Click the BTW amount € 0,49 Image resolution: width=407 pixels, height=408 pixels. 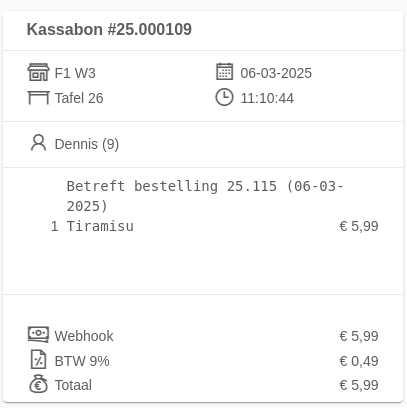point(359,361)
